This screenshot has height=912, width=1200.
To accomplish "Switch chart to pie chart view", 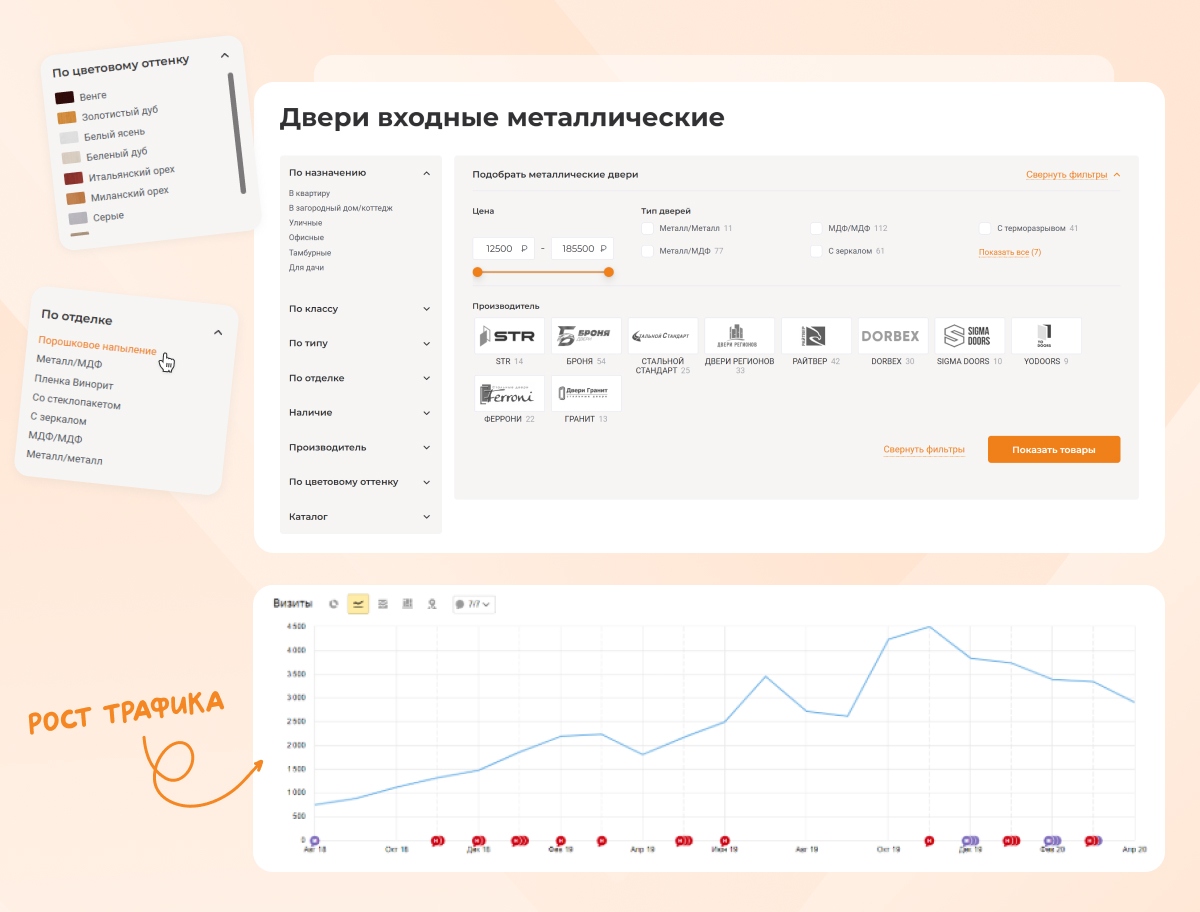I will [x=334, y=604].
